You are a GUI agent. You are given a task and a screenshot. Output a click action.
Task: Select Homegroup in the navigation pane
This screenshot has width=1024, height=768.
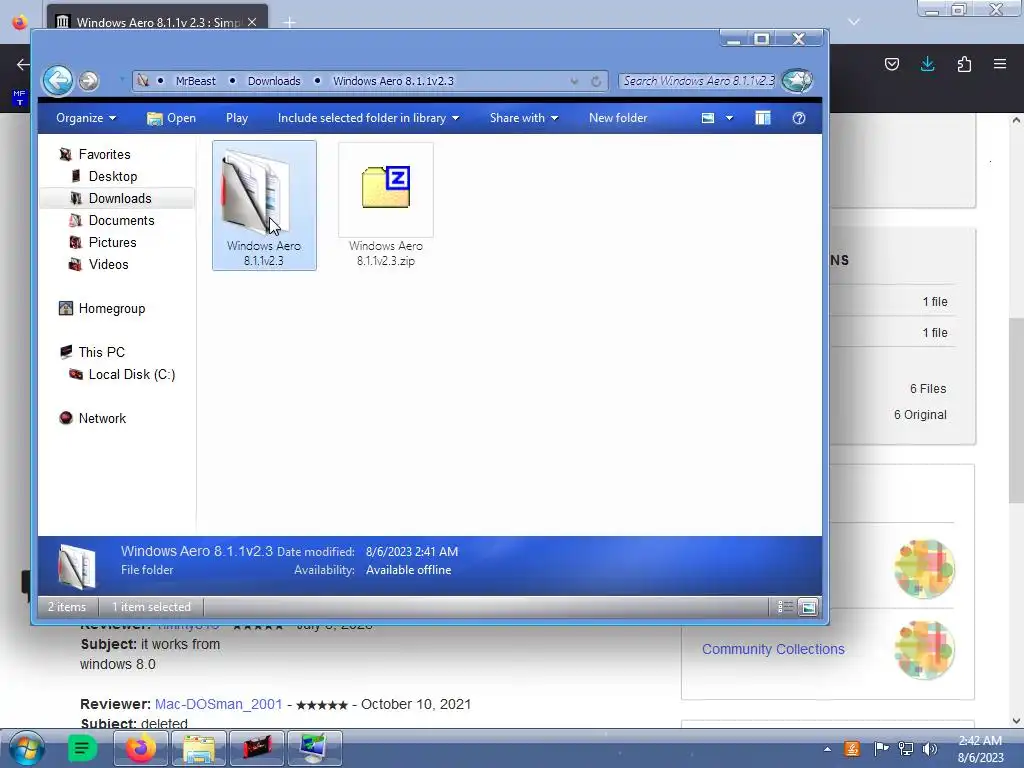point(112,308)
